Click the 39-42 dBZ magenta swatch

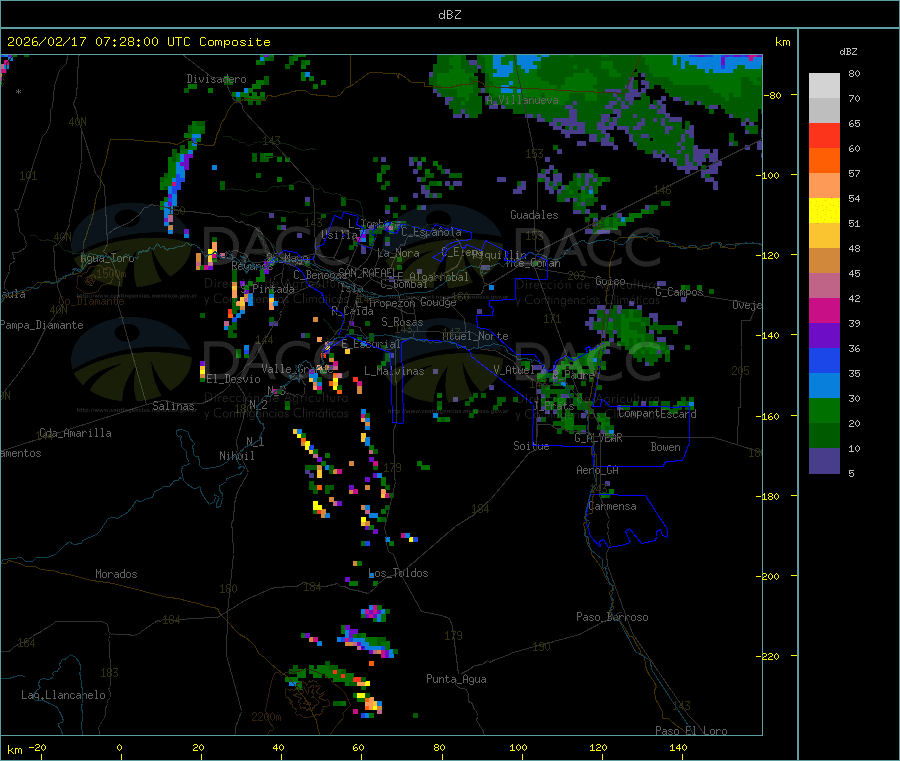tap(824, 310)
